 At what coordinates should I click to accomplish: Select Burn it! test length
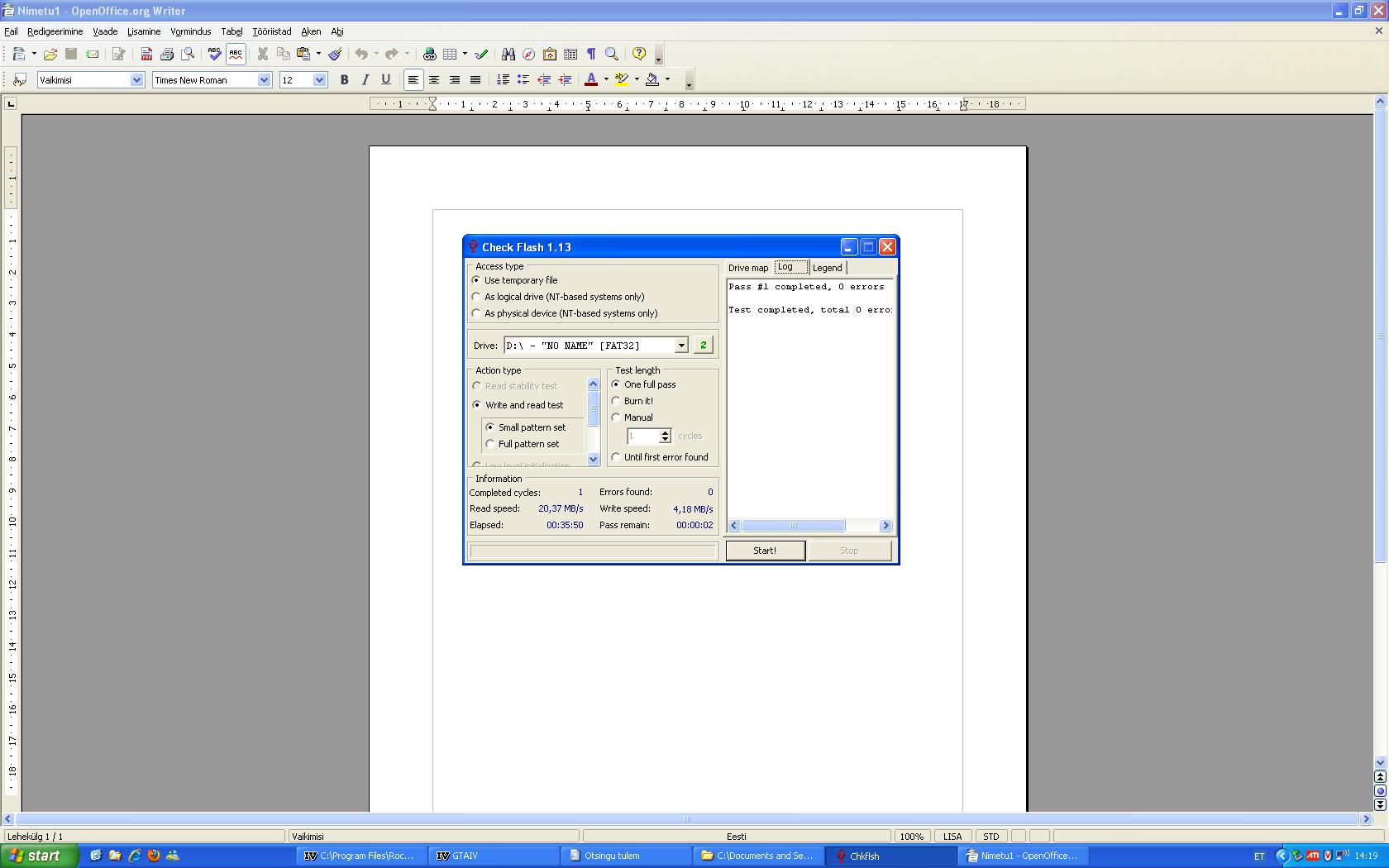point(616,401)
